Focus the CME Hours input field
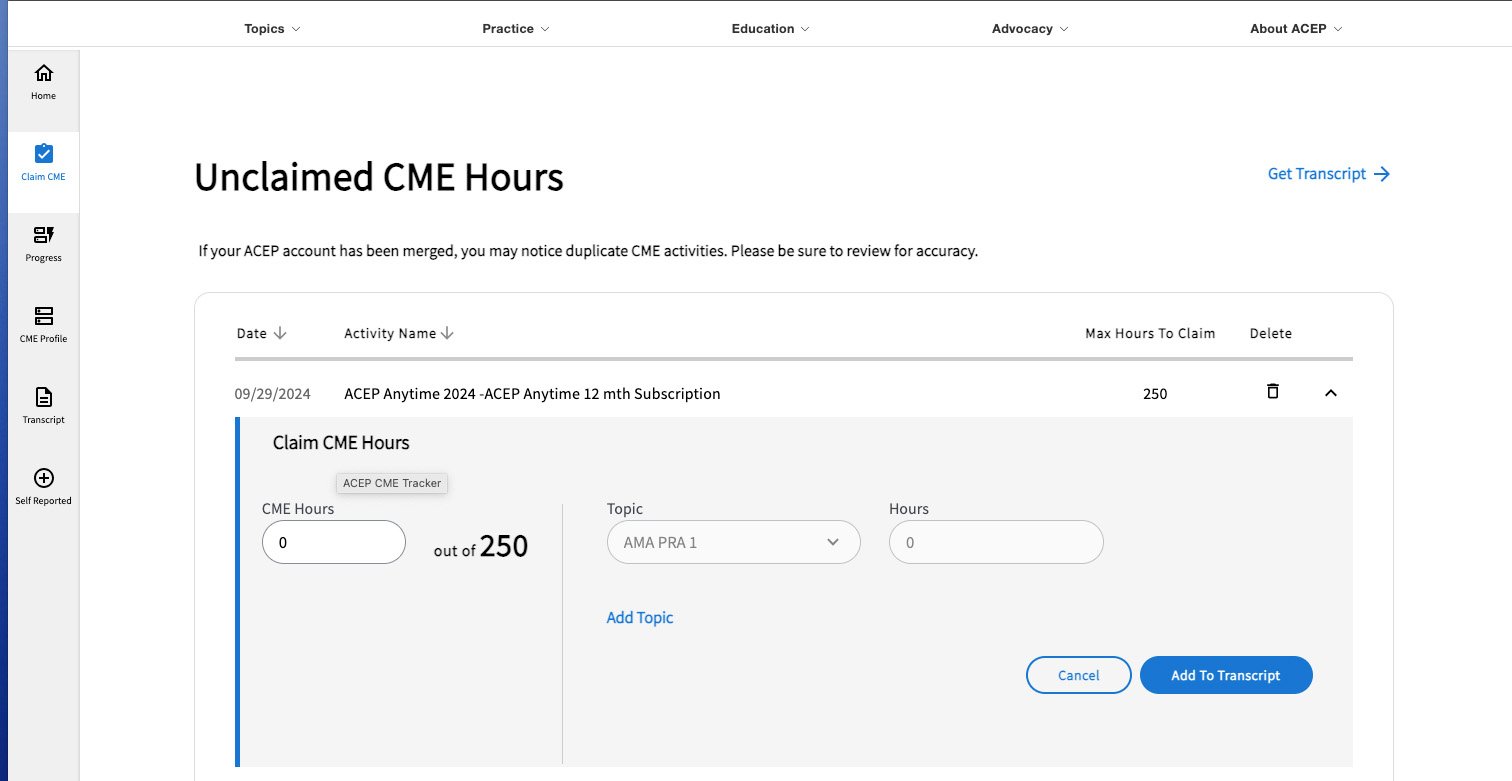This screenshot has height=781, width=1512. pos(334,542)
